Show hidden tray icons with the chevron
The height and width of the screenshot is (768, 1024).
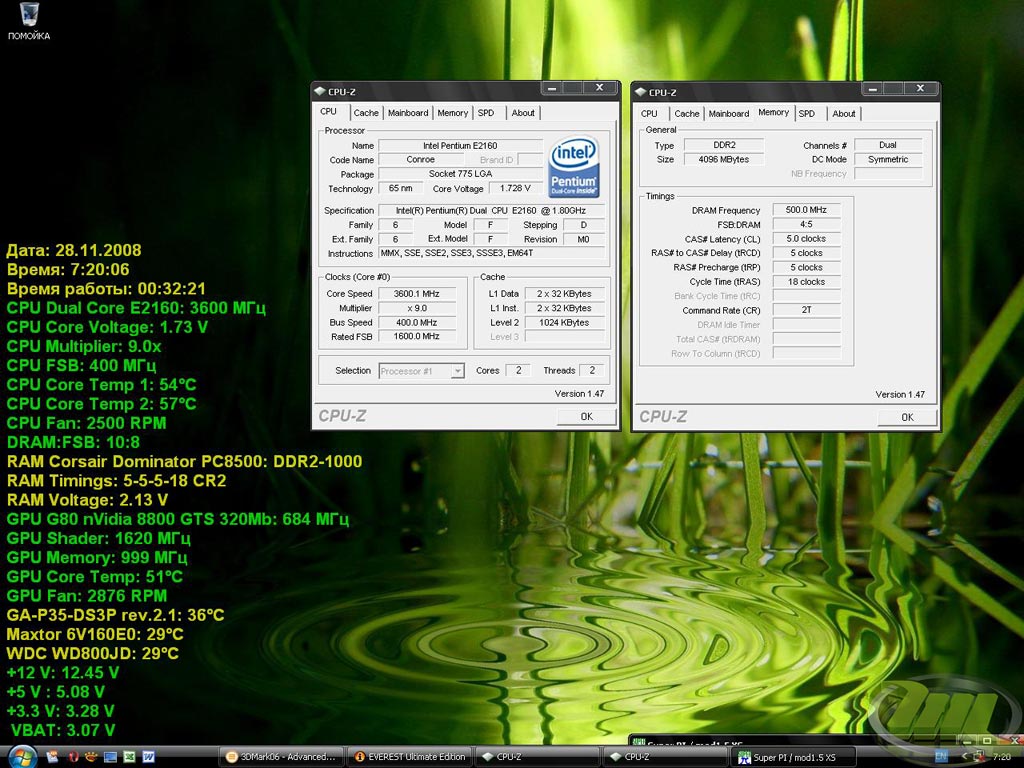click(963, 757)
